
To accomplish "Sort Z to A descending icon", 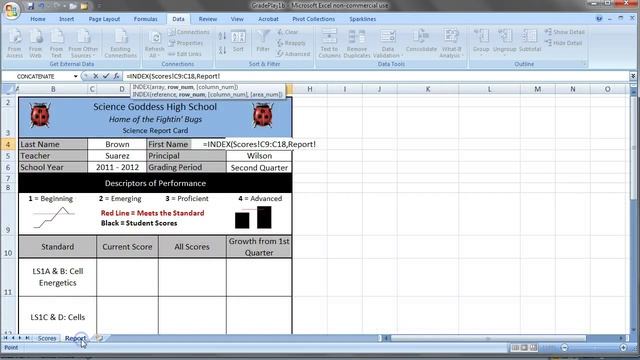I will (x=222, y=50).
